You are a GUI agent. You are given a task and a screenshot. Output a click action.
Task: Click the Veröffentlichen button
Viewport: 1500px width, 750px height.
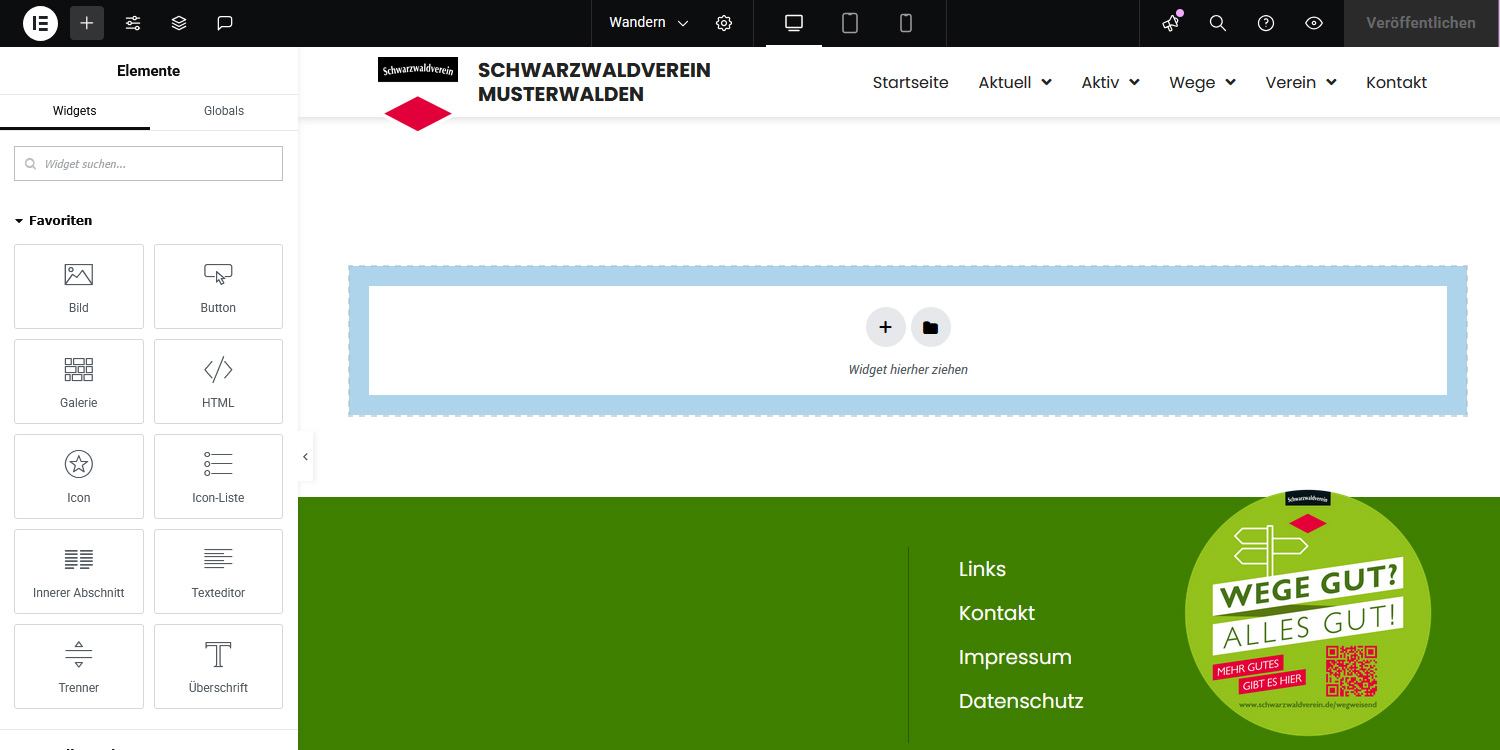click(1420, 22)
